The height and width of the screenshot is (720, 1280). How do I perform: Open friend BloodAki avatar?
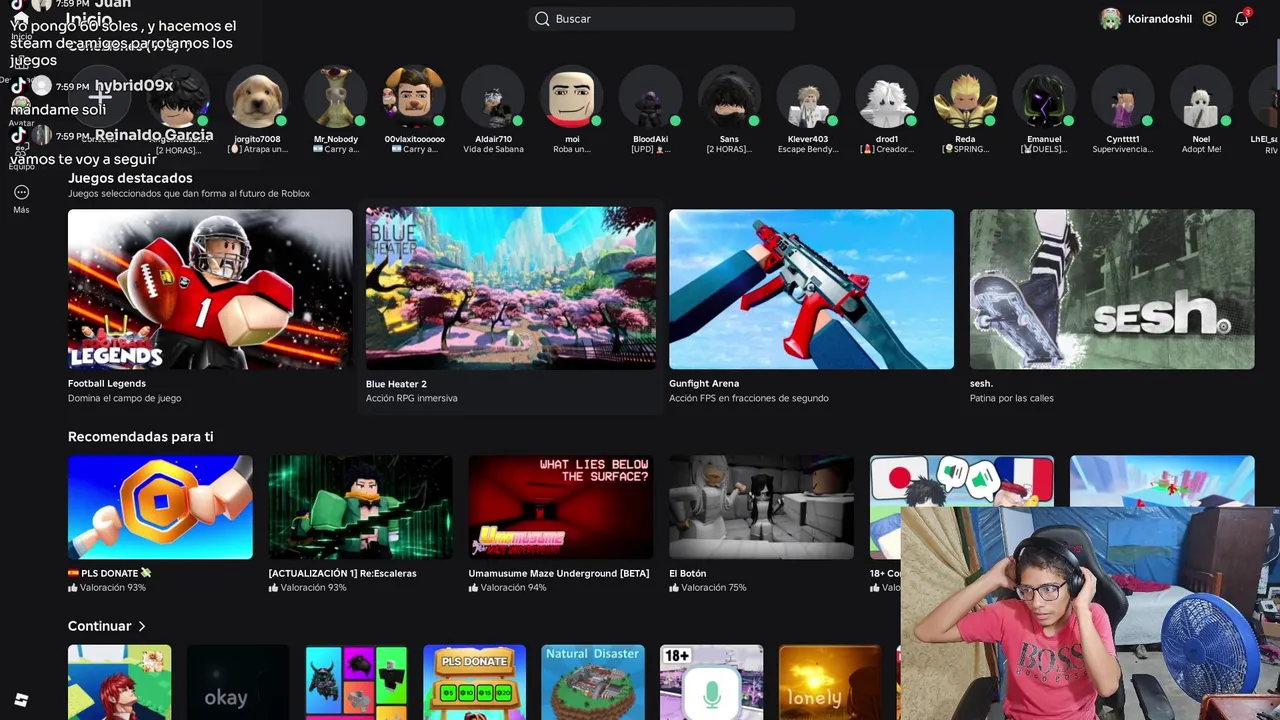coord(650,98)
